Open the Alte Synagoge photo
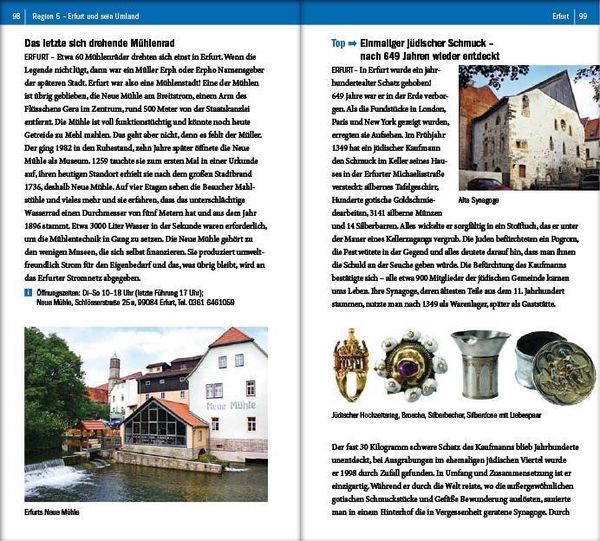 (529, 128)
